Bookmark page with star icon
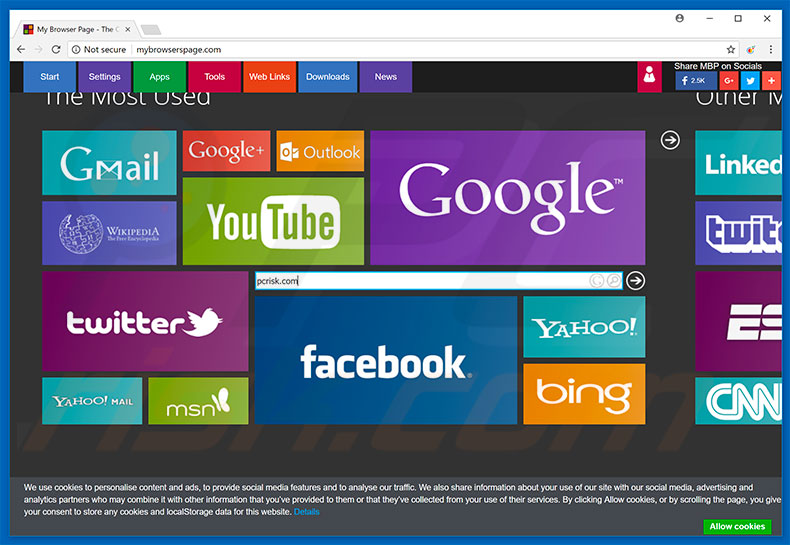The height and width of the screenshot is (545, 790). (x=731, y=49)
